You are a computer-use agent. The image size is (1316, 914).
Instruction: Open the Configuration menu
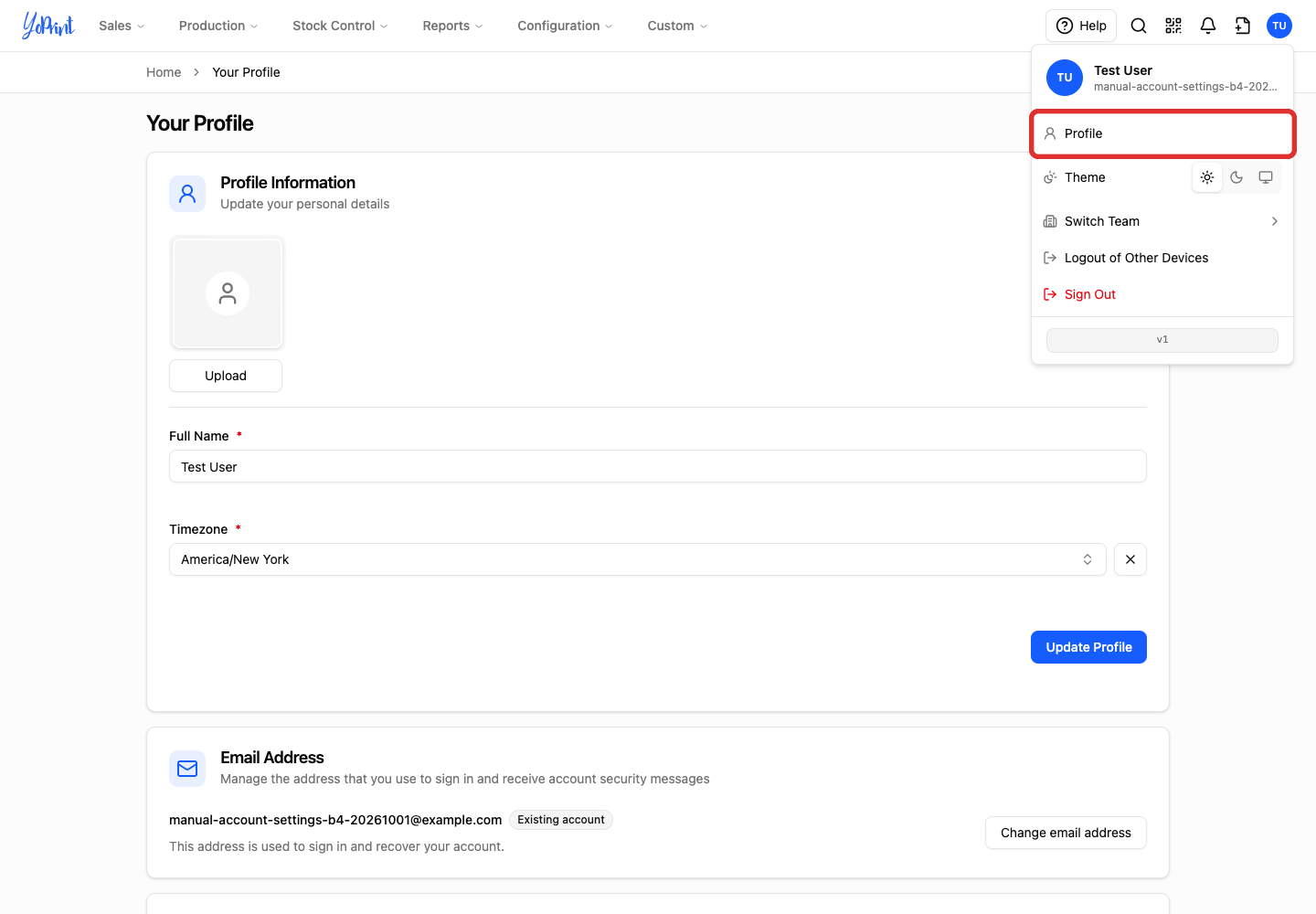pos(565,26)
